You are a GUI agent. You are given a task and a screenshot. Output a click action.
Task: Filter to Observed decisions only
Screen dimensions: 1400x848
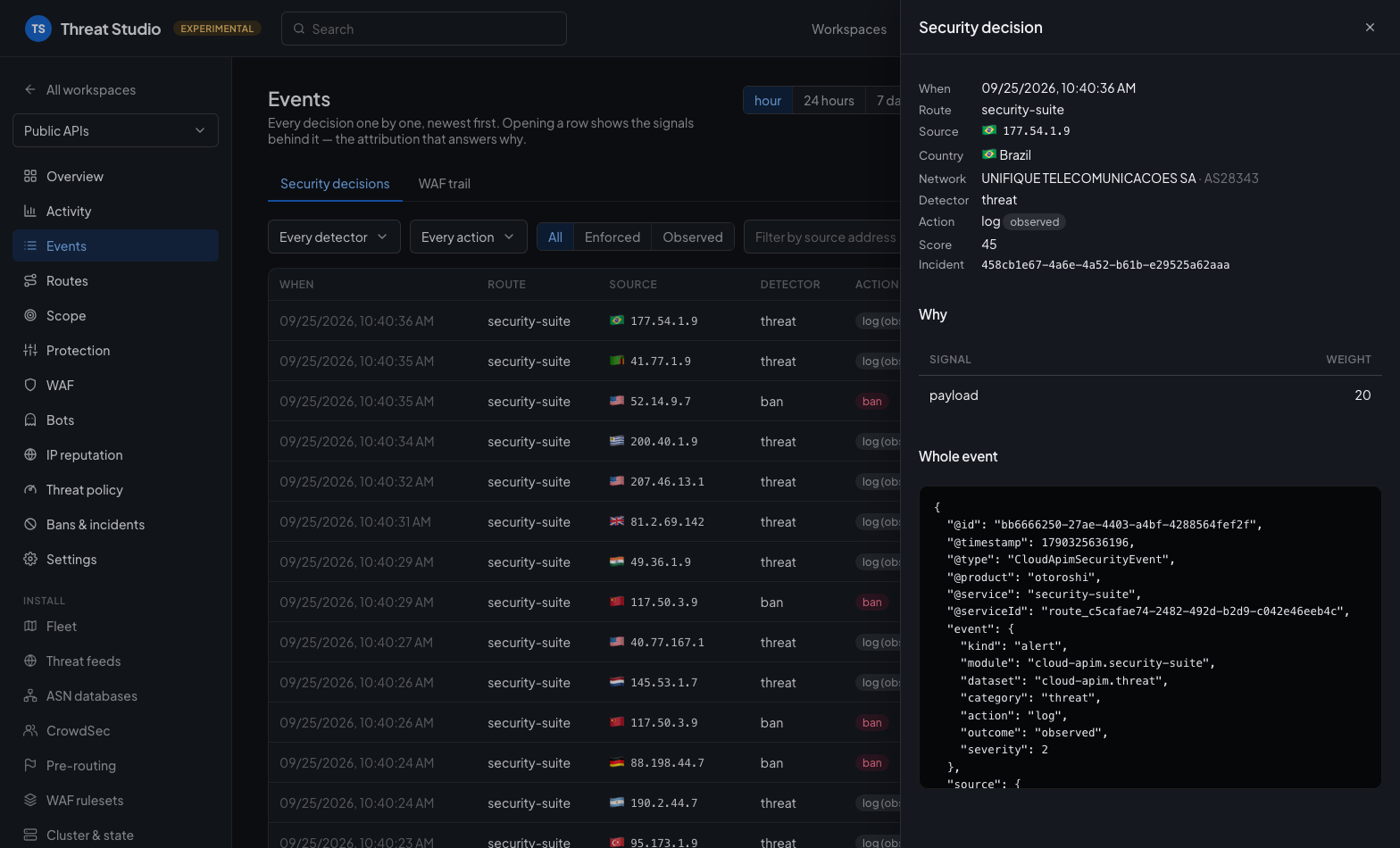pos(693,237)
